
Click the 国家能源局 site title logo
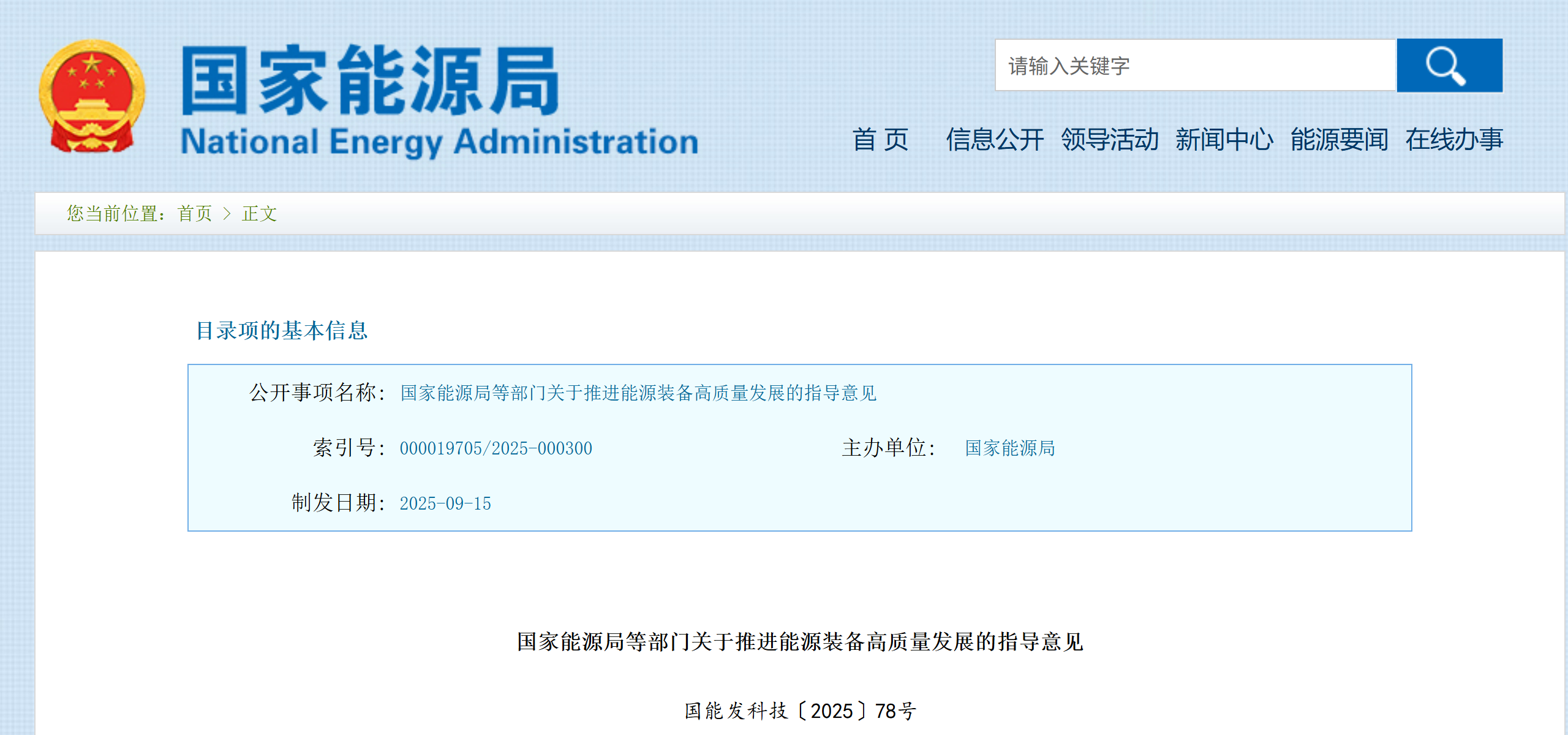371,81
